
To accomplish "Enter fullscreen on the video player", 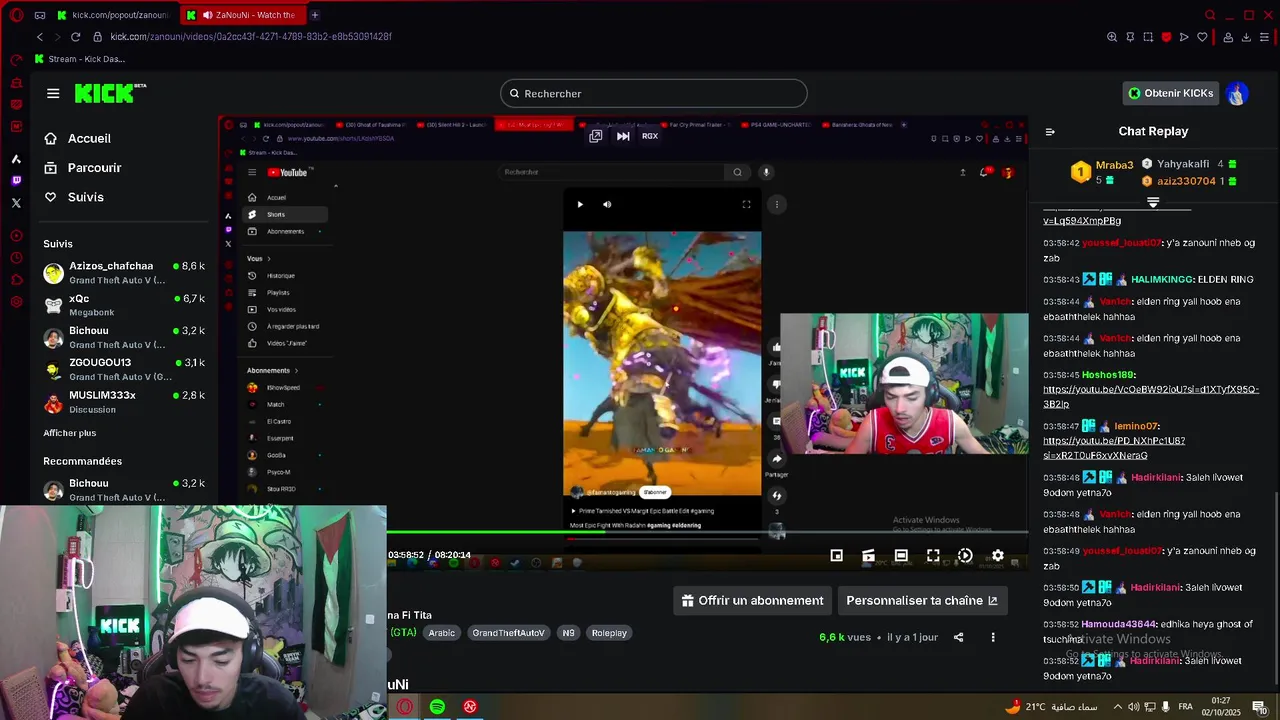I will [x=933, y=556].
